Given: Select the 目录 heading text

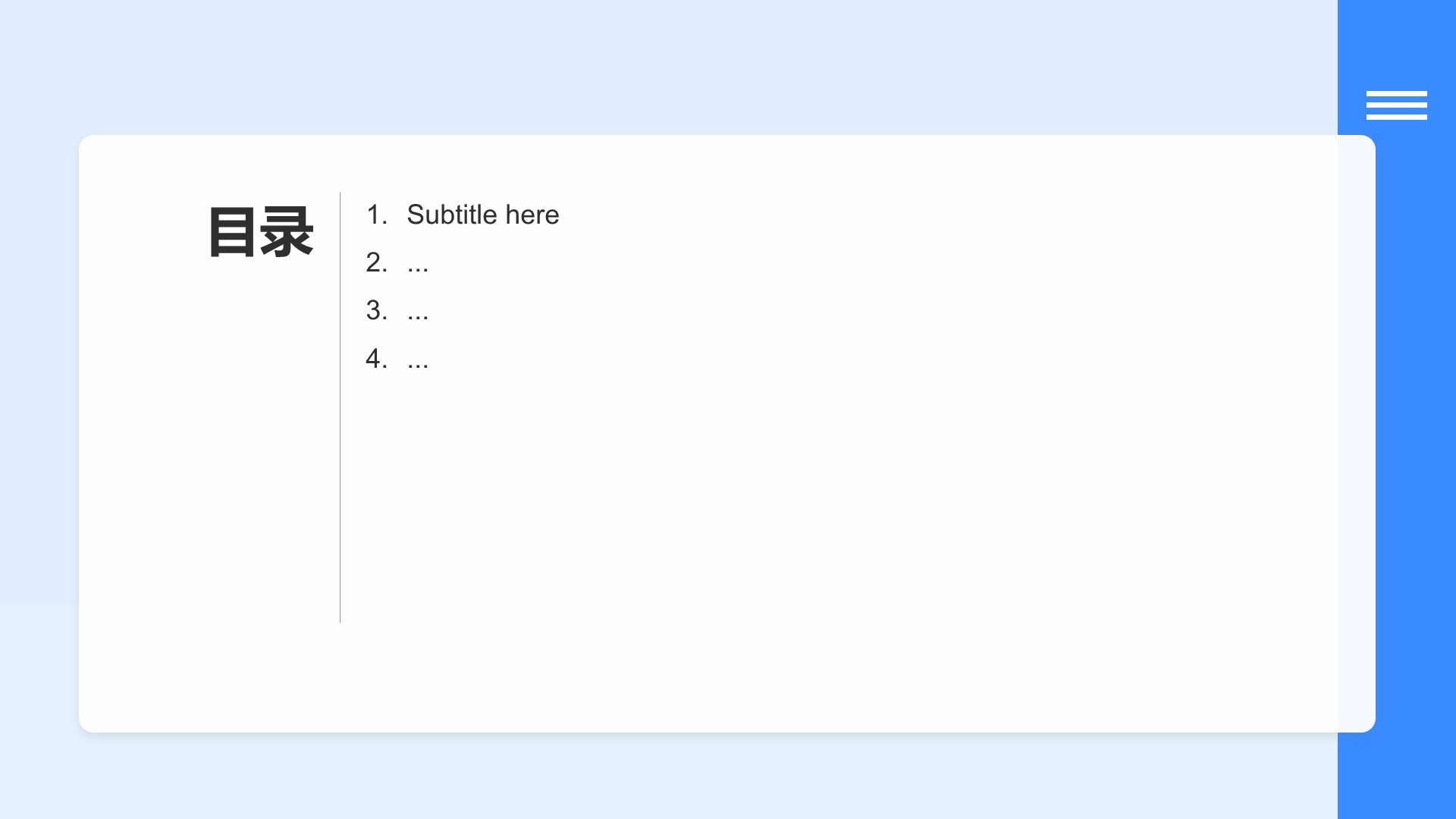Looking at the screenshot, I should (x=261, y=232).
